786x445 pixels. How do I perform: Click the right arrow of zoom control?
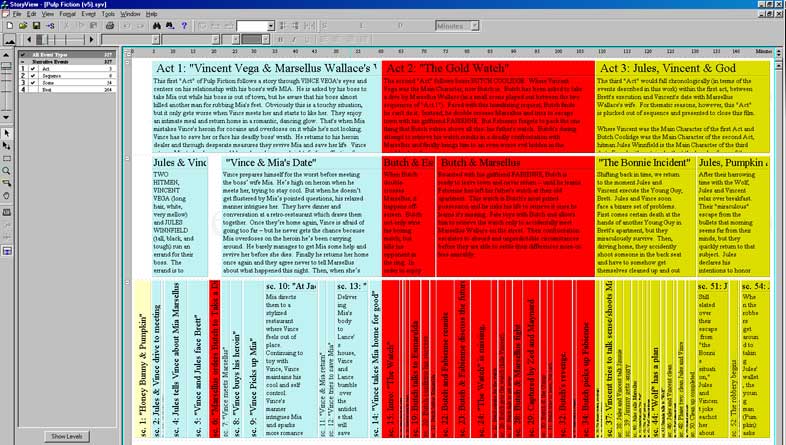[91, 39]
